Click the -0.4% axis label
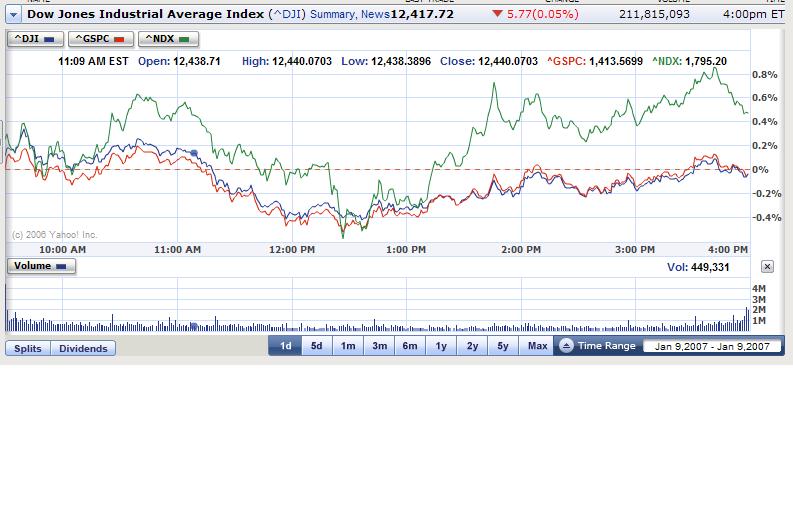 [767, 218]
